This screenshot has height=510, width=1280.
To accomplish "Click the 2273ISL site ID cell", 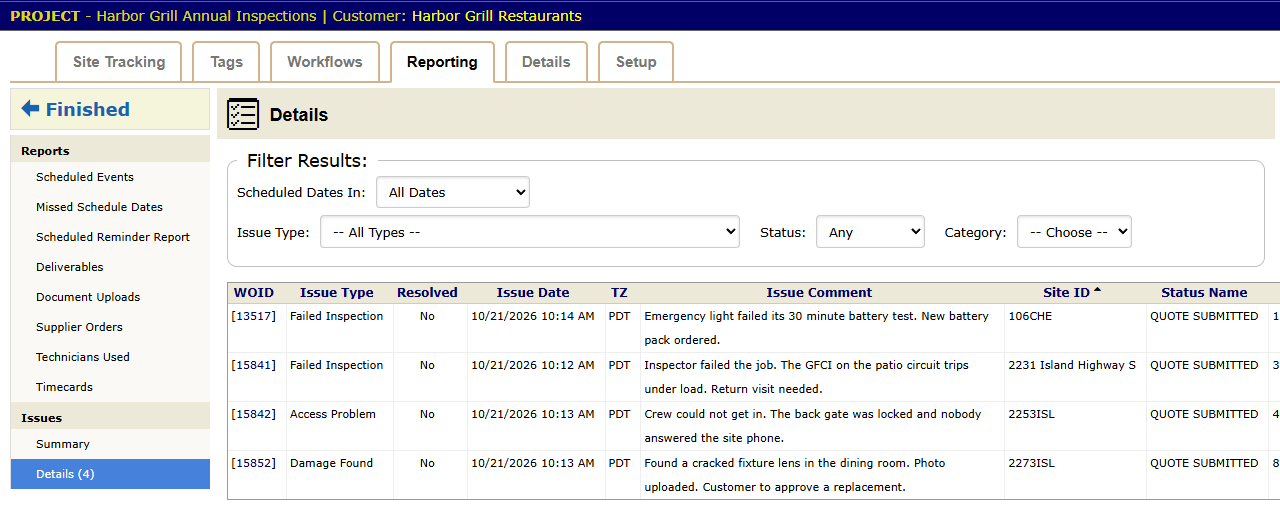I will click(x=1031, y=463).
